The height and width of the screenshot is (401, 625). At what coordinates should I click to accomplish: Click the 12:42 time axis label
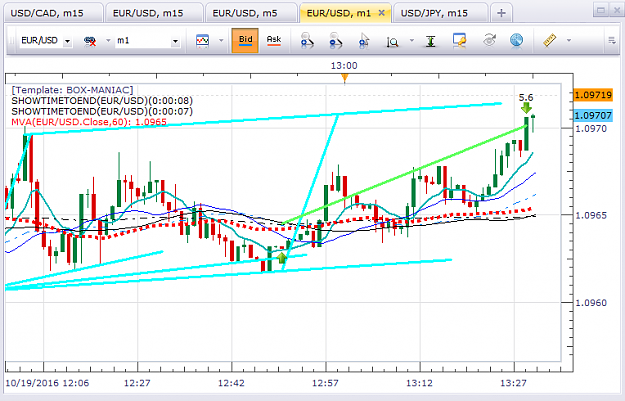pyautogui.click(x=231, y=383)
